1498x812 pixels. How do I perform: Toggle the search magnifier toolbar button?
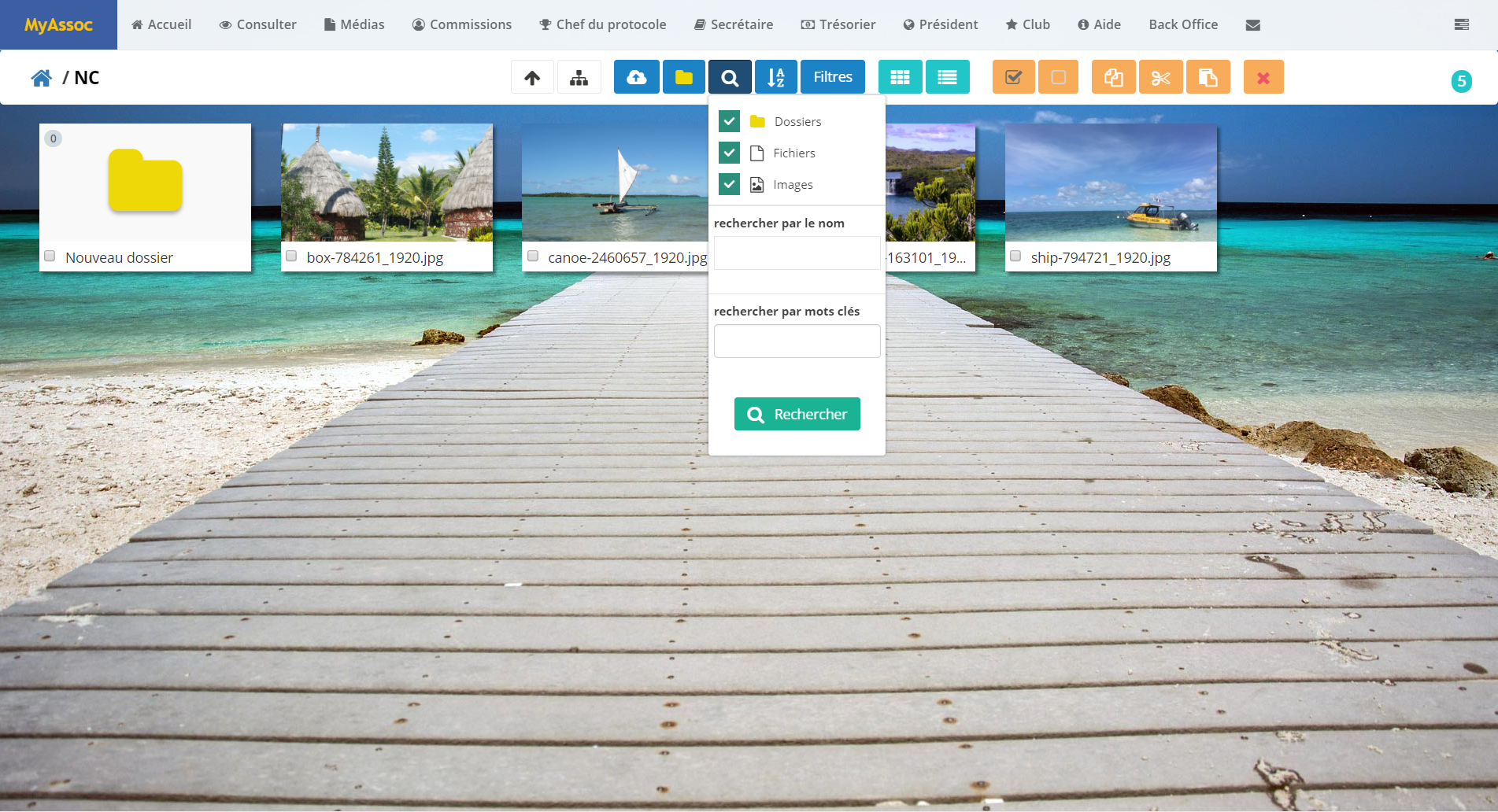coord(730,77)
